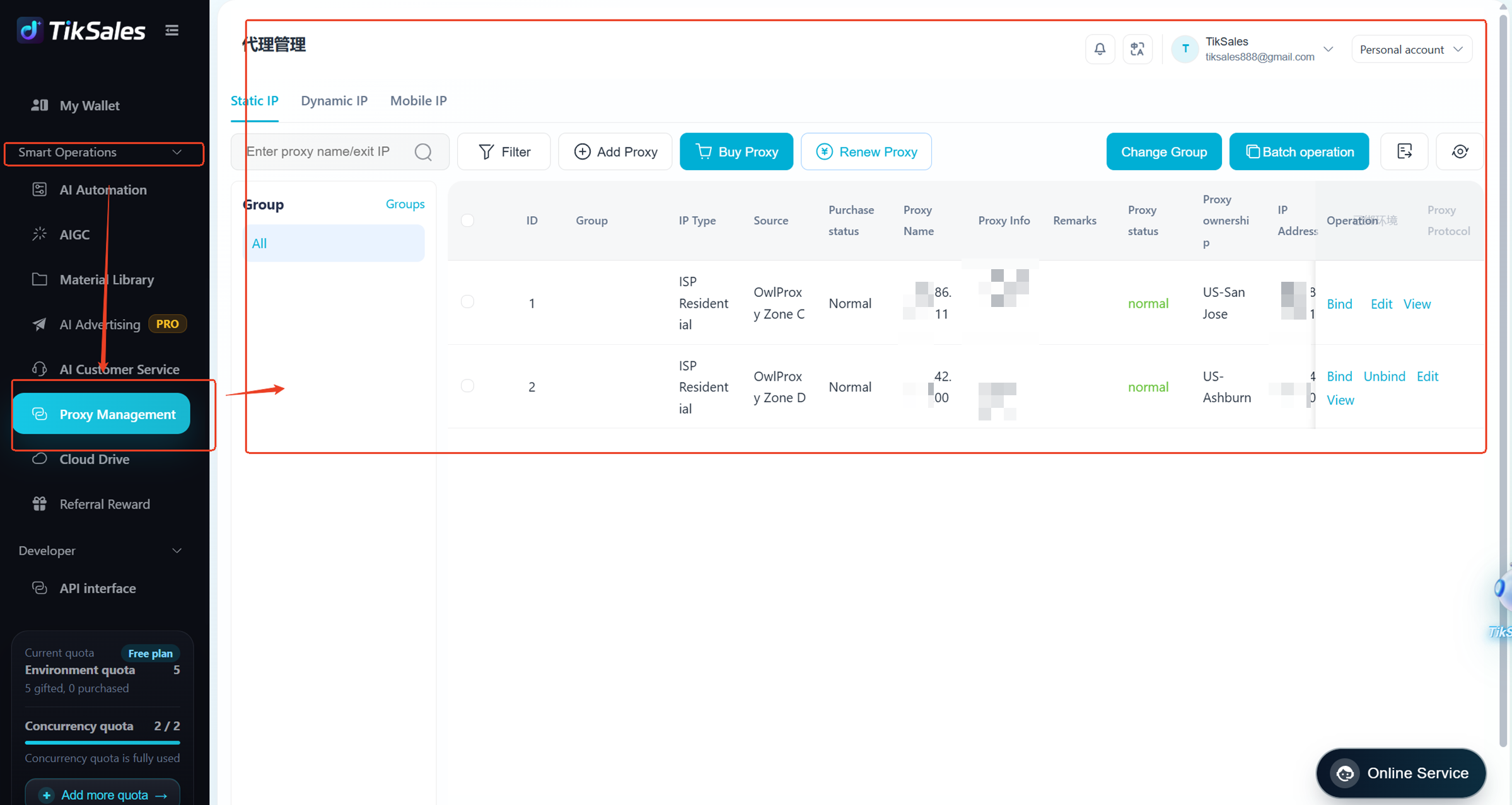The height and width of the screenshot is (805, 1512).
Task: Focus the proxy name search field
Action: point(328,151)
